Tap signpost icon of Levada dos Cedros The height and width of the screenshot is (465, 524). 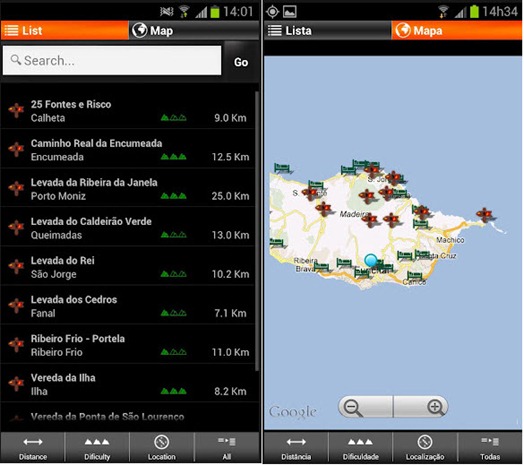16,305
